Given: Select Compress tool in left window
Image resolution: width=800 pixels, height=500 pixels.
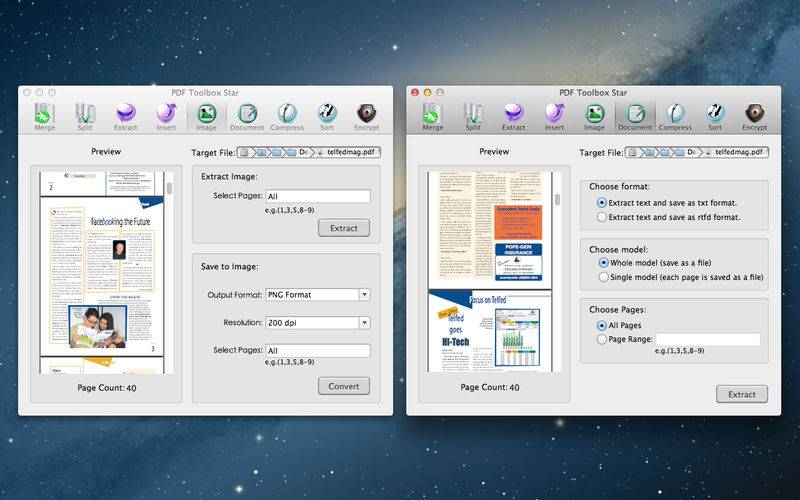Looking at the screenshot, I should (x=287, y=117).
